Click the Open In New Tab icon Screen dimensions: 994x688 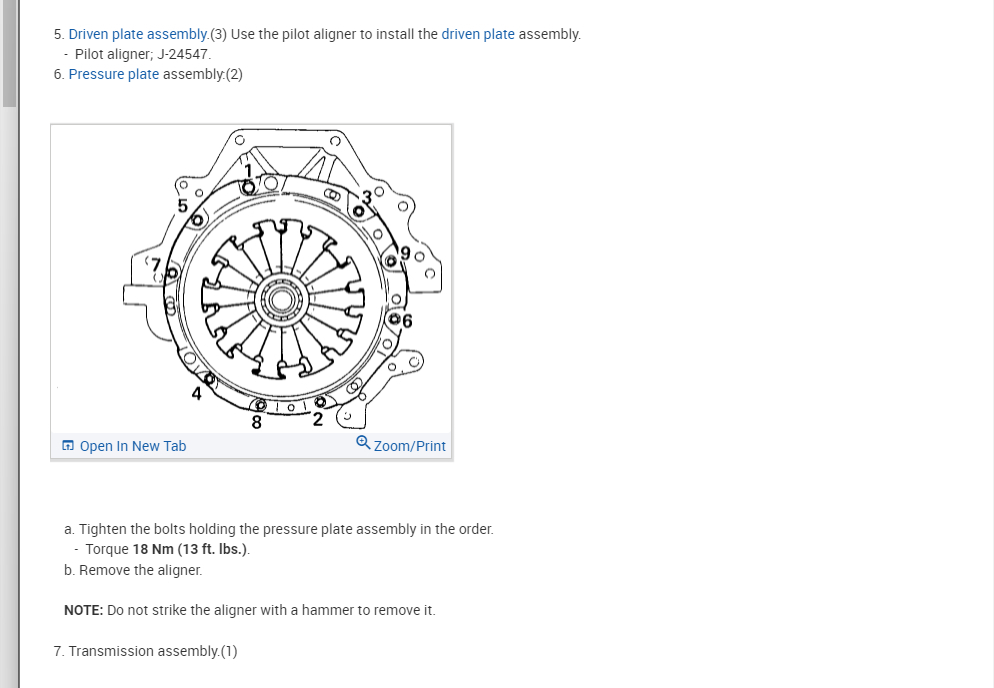point(68,446)
